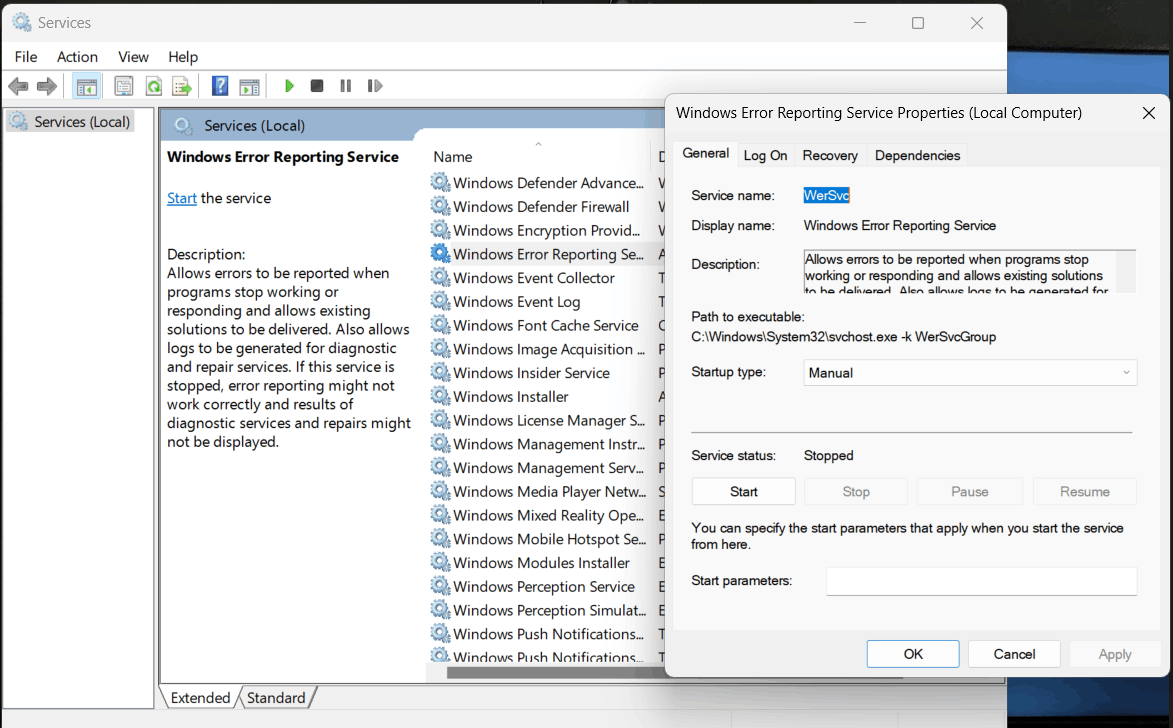Click the horizontal scrollbar of the services list
Screen dimensions: 1173x728
pyautogui.click(x=556, y=673)
